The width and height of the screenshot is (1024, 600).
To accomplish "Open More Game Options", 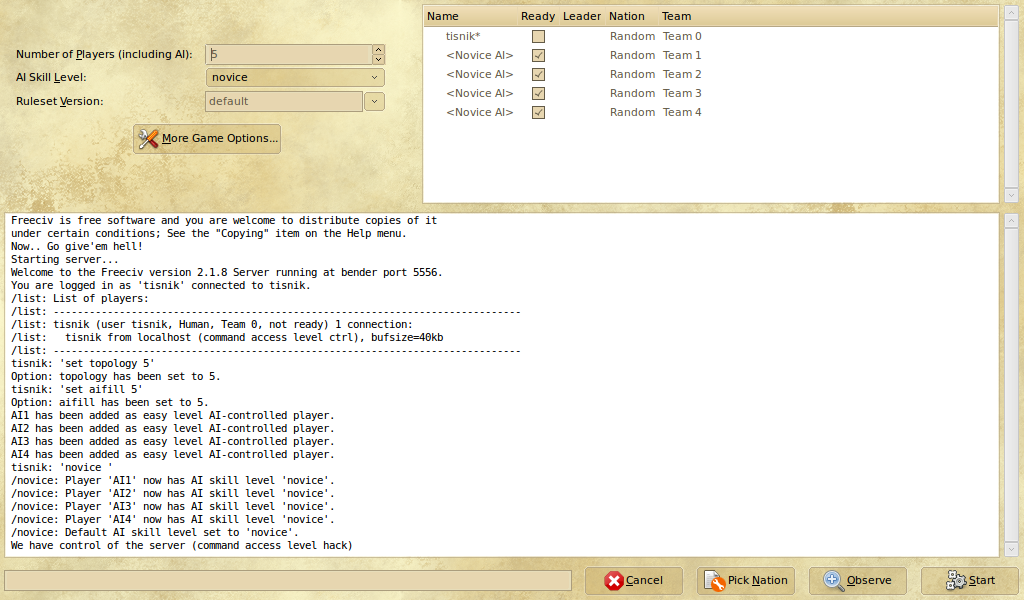I will pos(207,138).
